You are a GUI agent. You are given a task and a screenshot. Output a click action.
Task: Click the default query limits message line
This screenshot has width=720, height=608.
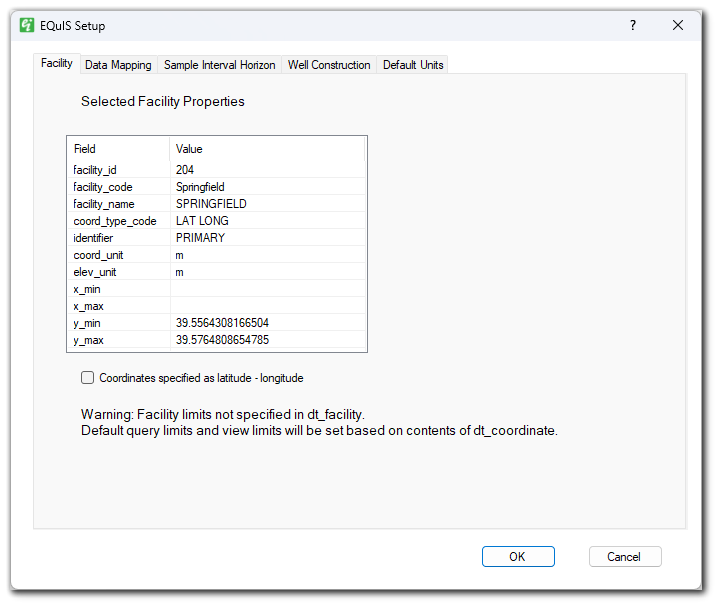pos(319,431)
